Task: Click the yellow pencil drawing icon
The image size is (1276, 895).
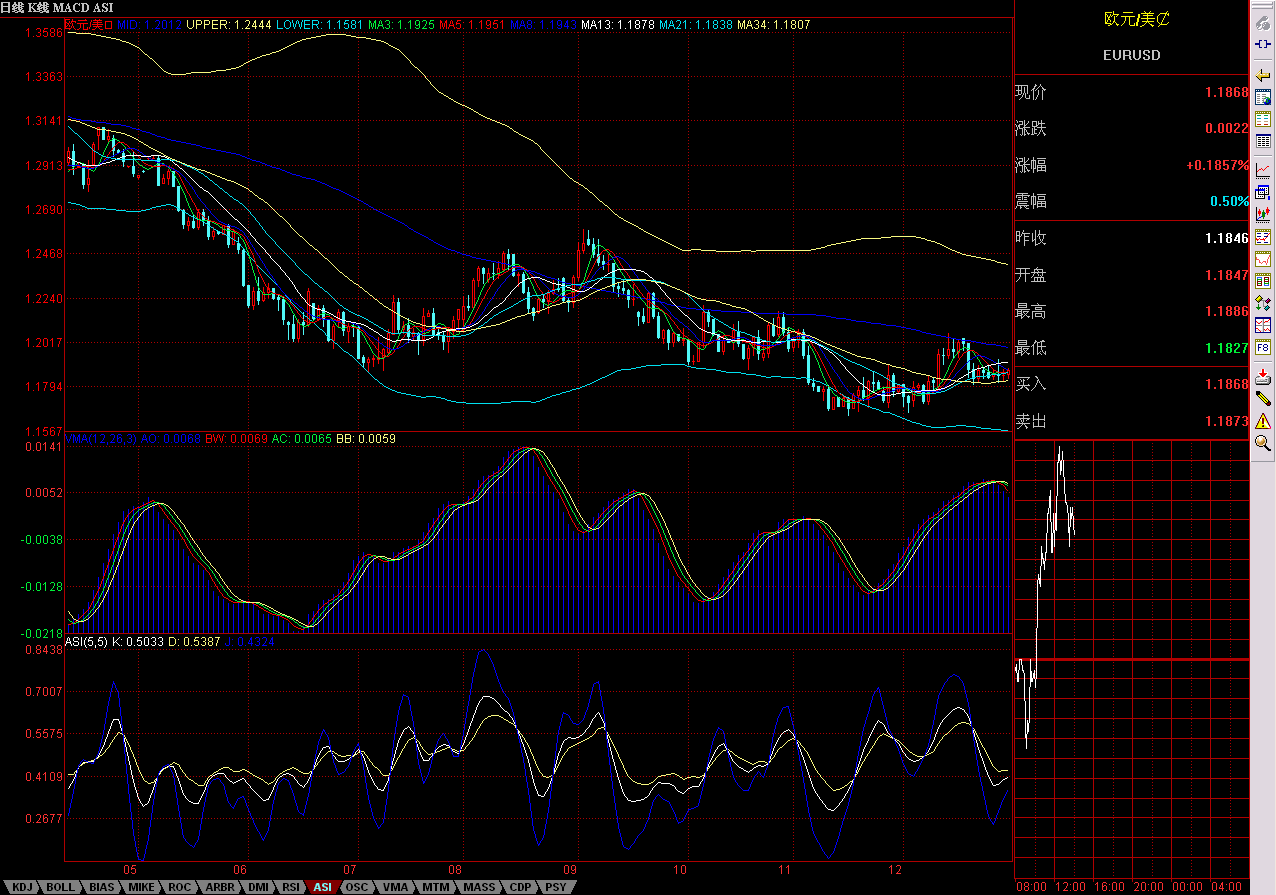Action: click(x=1263, y=397)
